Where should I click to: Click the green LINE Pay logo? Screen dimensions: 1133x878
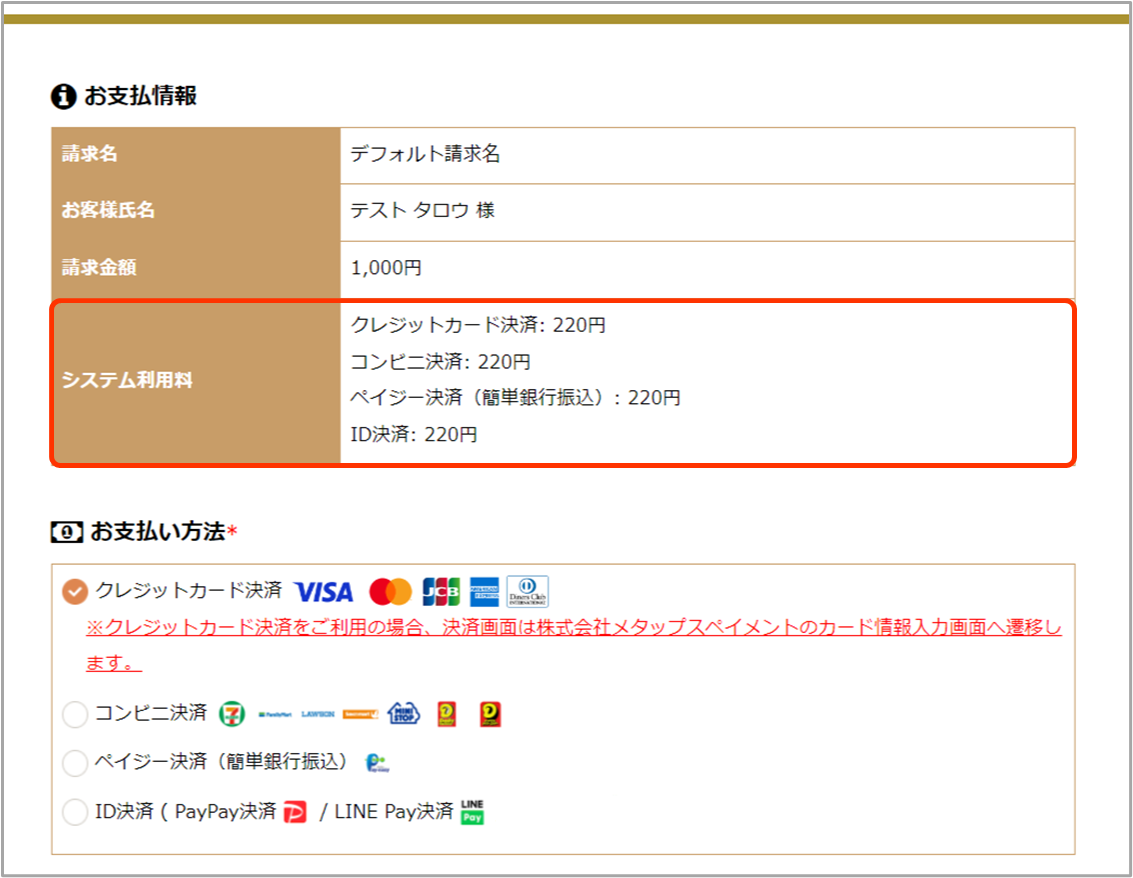(473, 812)
